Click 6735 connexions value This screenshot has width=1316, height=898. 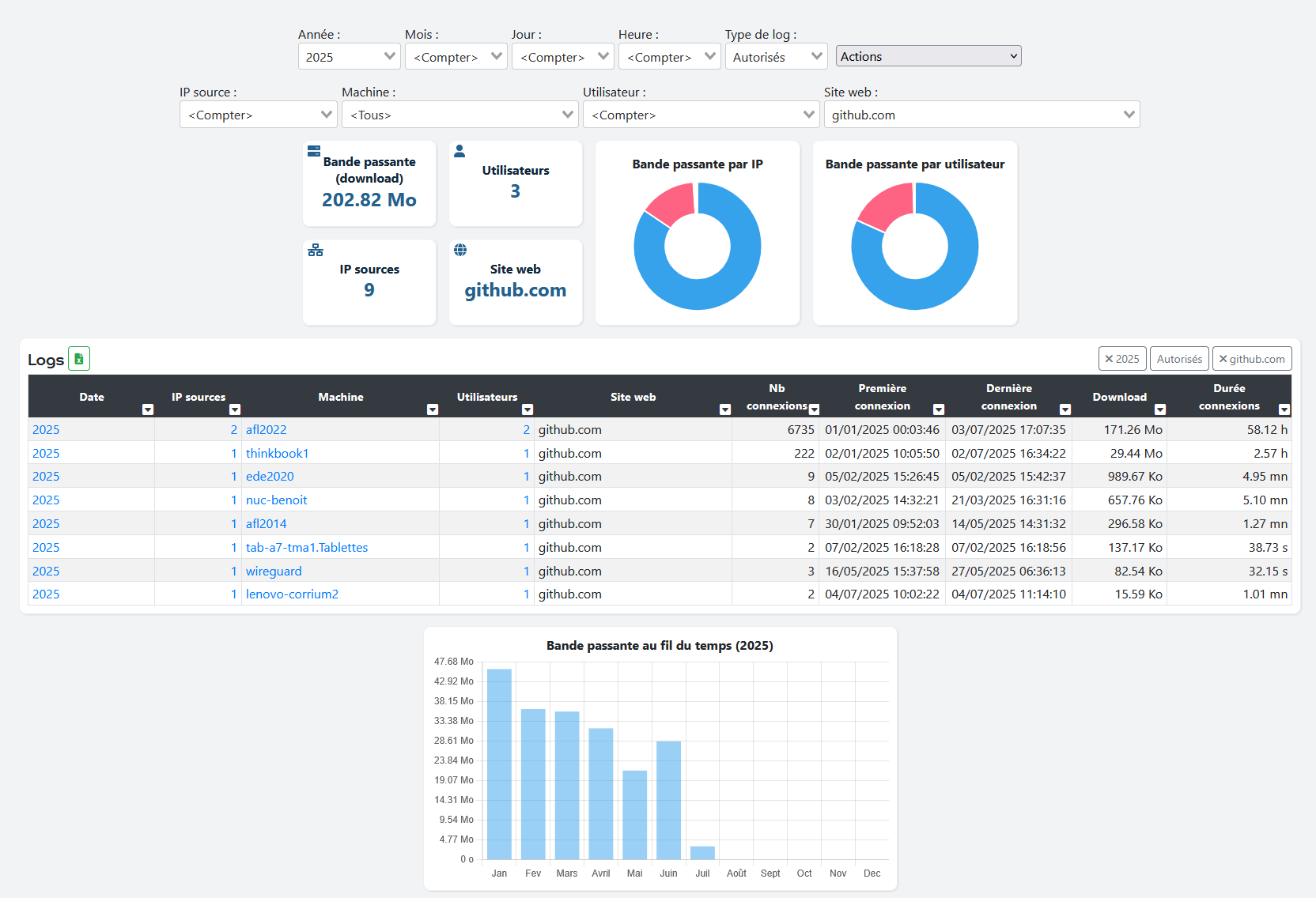800,430
